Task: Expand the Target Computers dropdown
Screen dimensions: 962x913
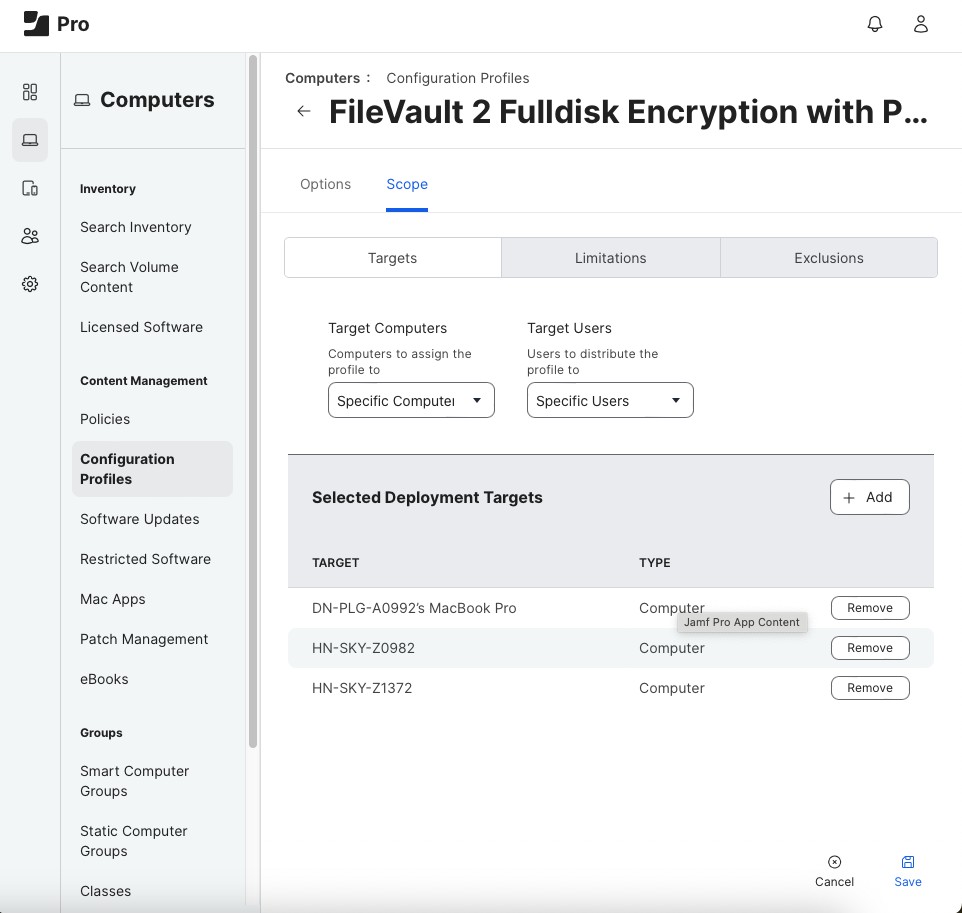Action: [411, 401]
